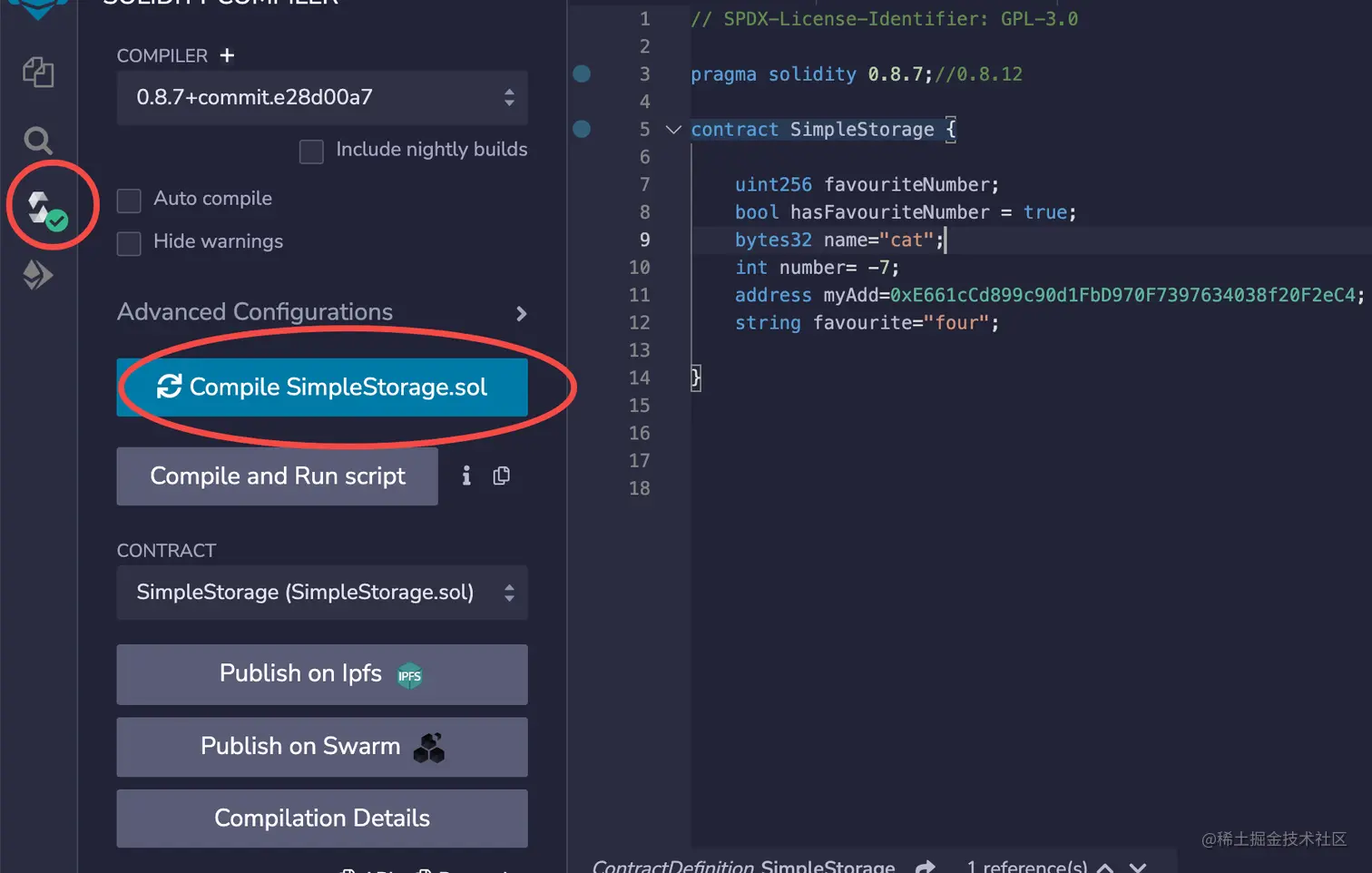Toggle the breakpoint dot on line 3
Viewport: 1372px width, 873px height.
pyautogui.click(x=582, y=74)
